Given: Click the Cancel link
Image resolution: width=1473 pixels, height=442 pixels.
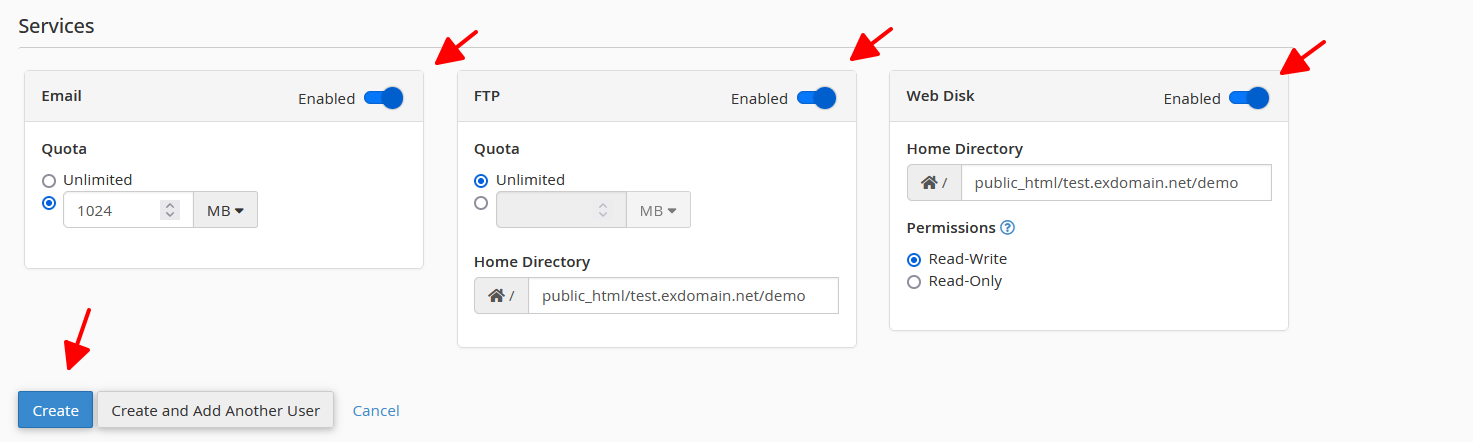Looking at the screenshot, I should click(376, 410).
